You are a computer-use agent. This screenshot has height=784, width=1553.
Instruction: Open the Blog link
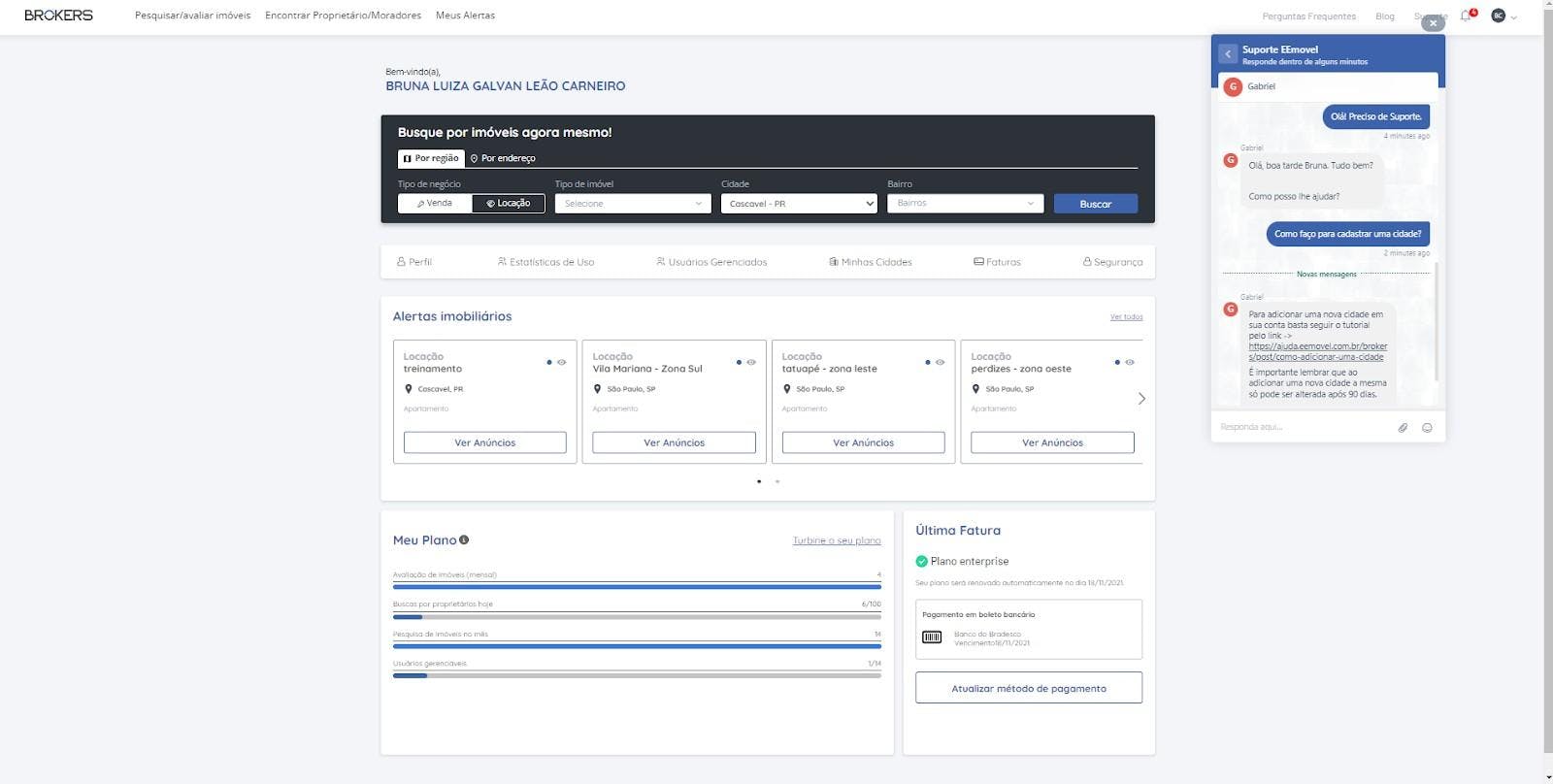point(1384,16)
